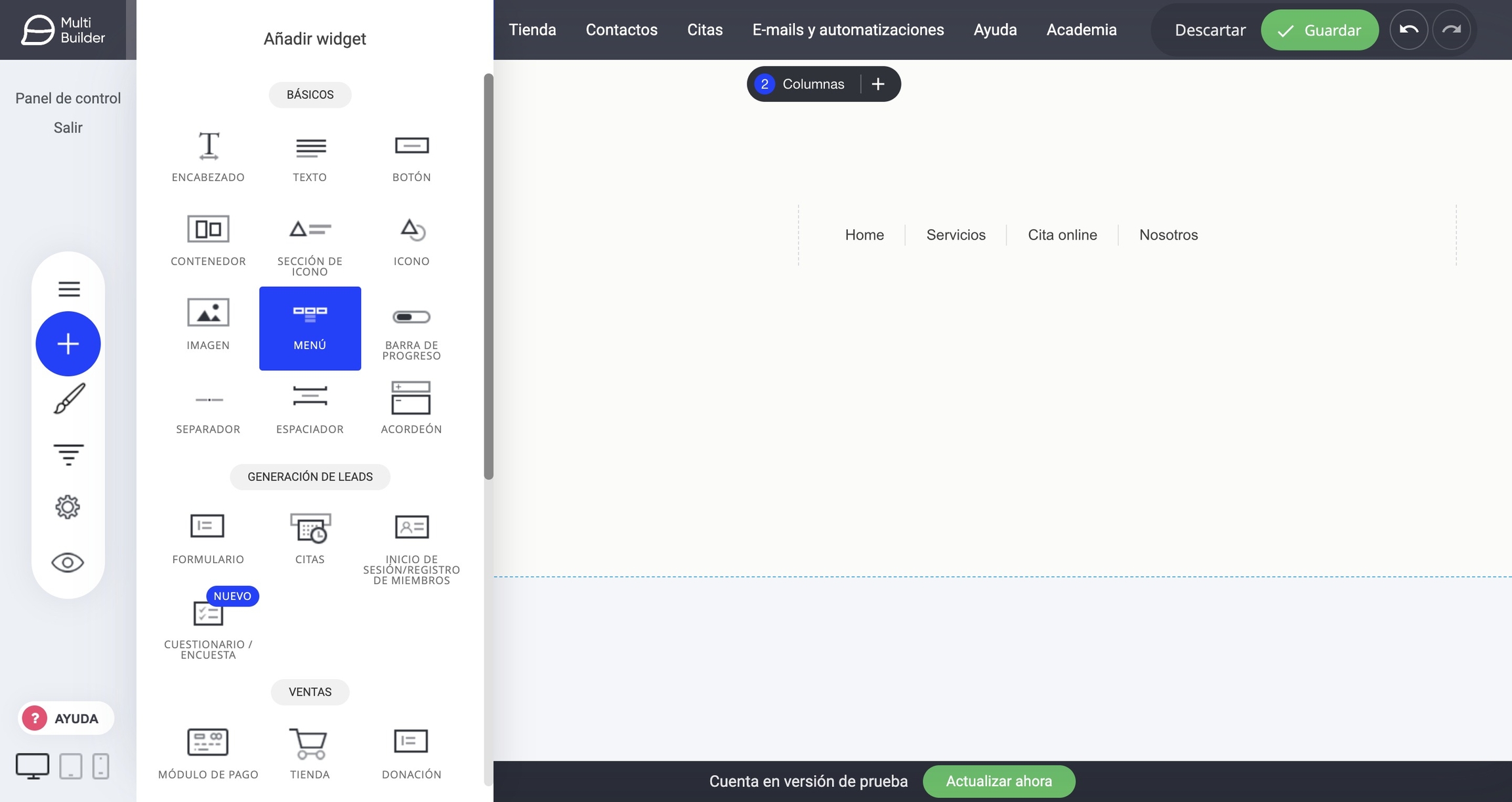Go to the Contactos menu item
The image size is (1512, 802).
(x=621, y=30)
